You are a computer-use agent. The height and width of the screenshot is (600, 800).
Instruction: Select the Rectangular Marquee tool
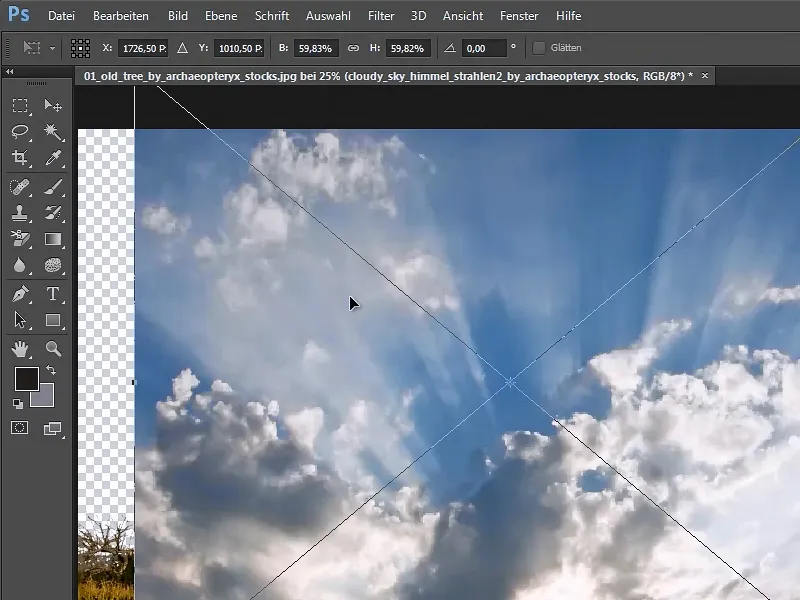click(20, 106)
